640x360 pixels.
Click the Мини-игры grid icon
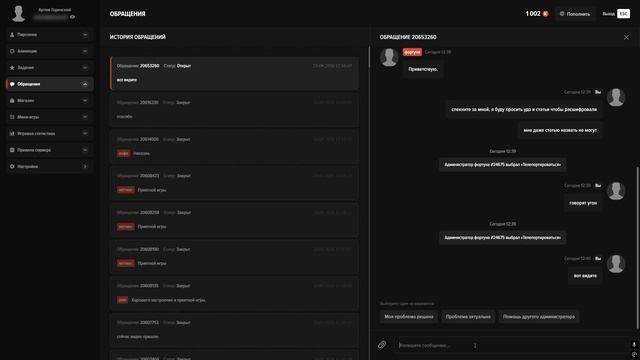(12, 117)
